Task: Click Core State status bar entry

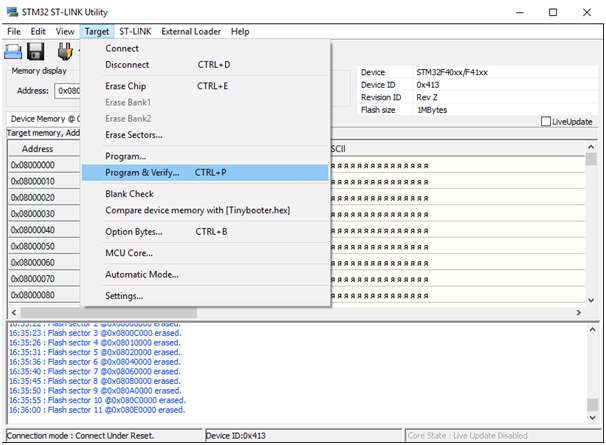Action: pos(503,436)
